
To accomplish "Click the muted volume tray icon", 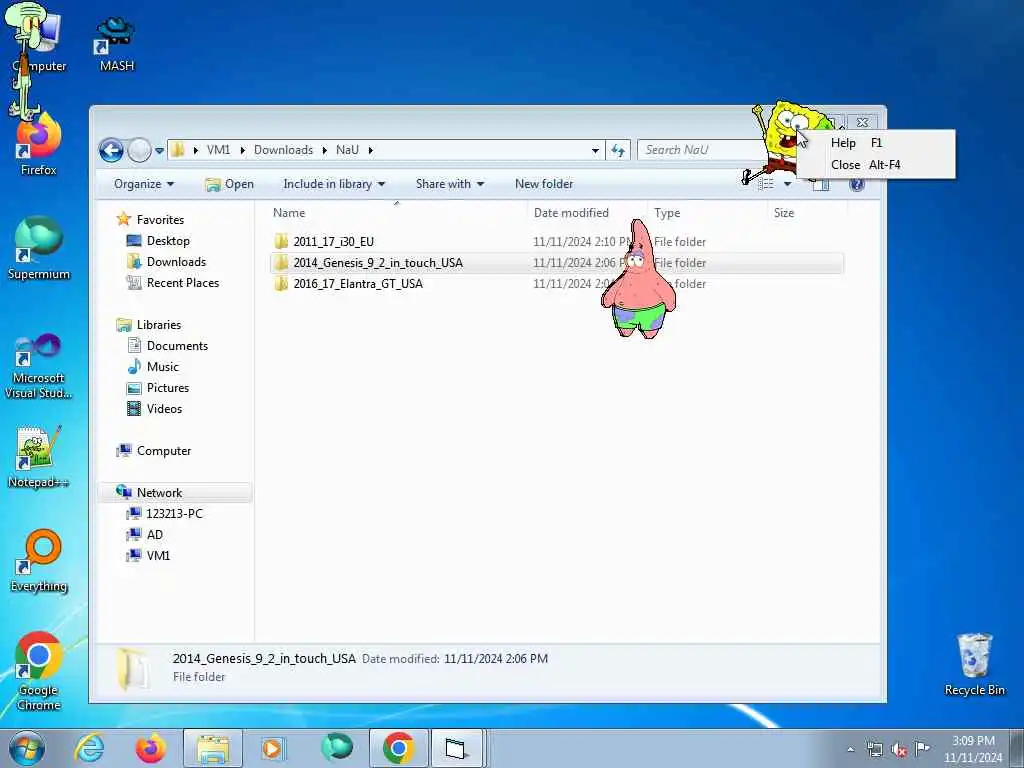I will [x=899, y=749].
